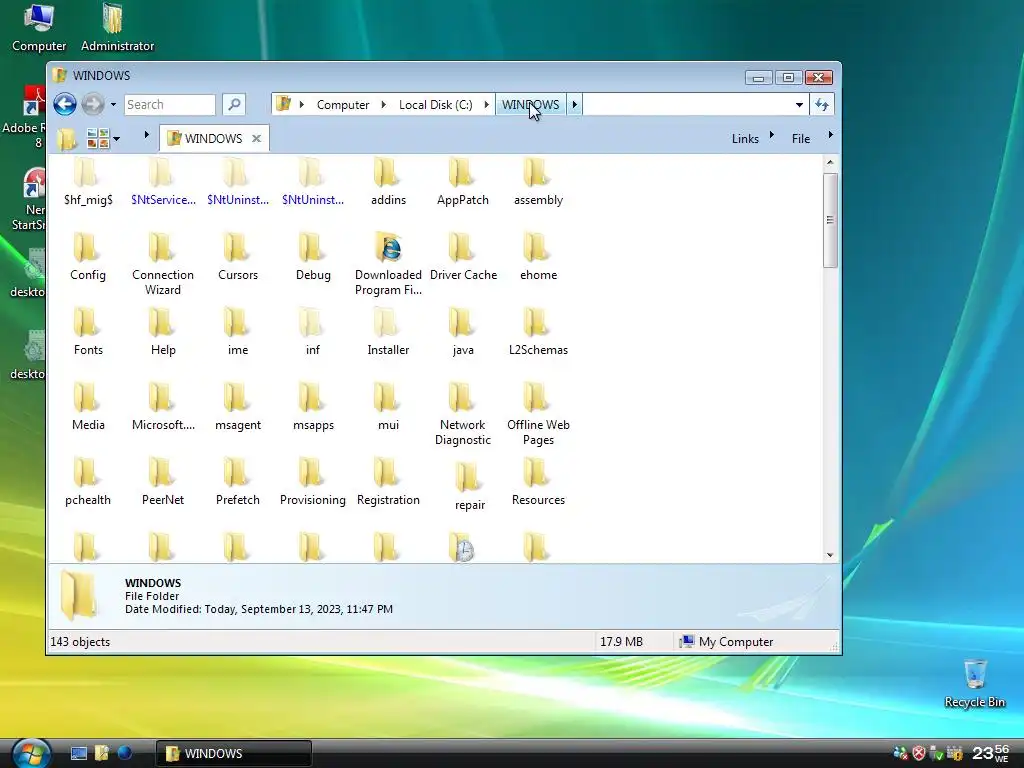
Task: Click the scrollbar down arrow
Action: [x=830, y=555]
